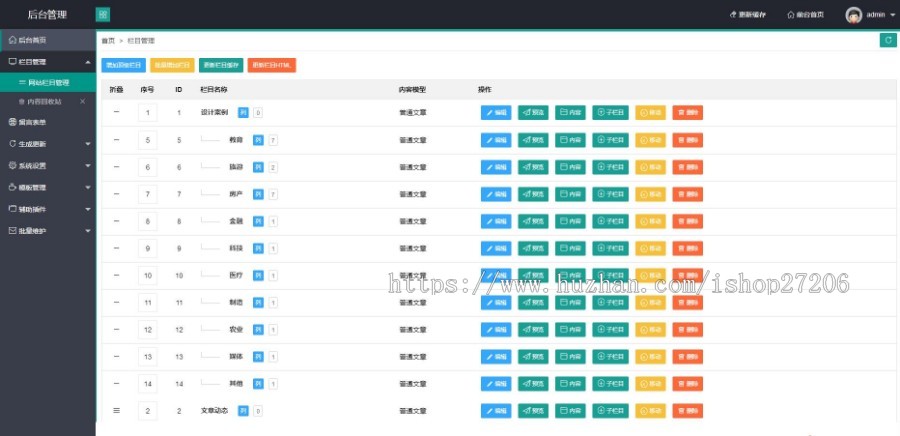Toggle the fold marker on the 金融 row

(x=116, y=221)
